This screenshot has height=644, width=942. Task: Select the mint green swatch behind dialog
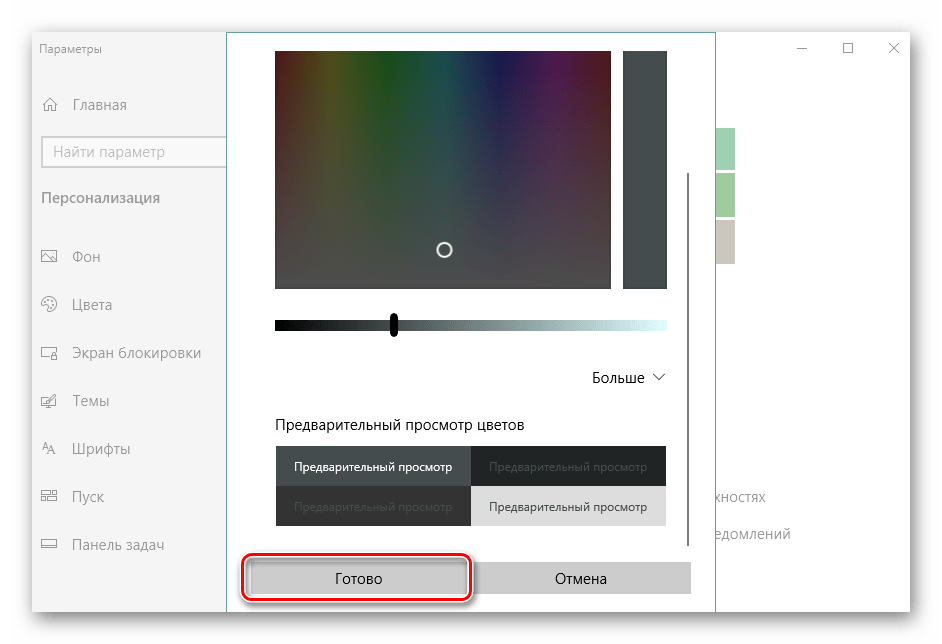726,149
